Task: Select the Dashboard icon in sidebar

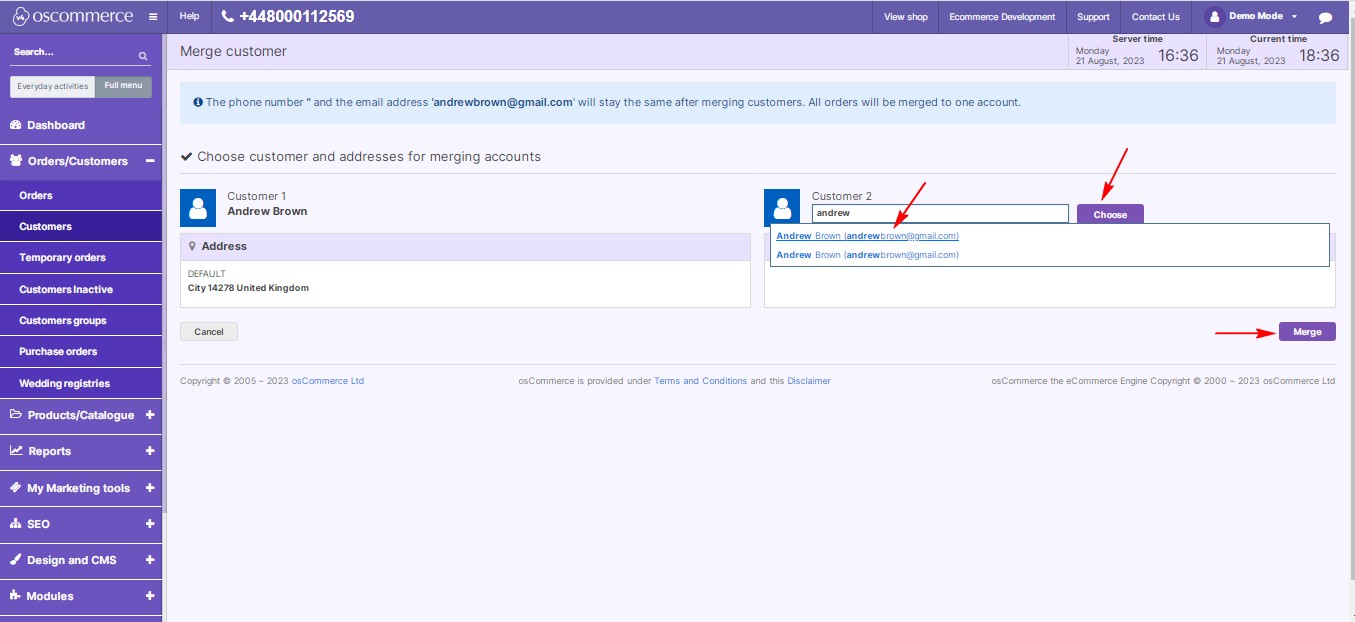Action: coord(14,124)
